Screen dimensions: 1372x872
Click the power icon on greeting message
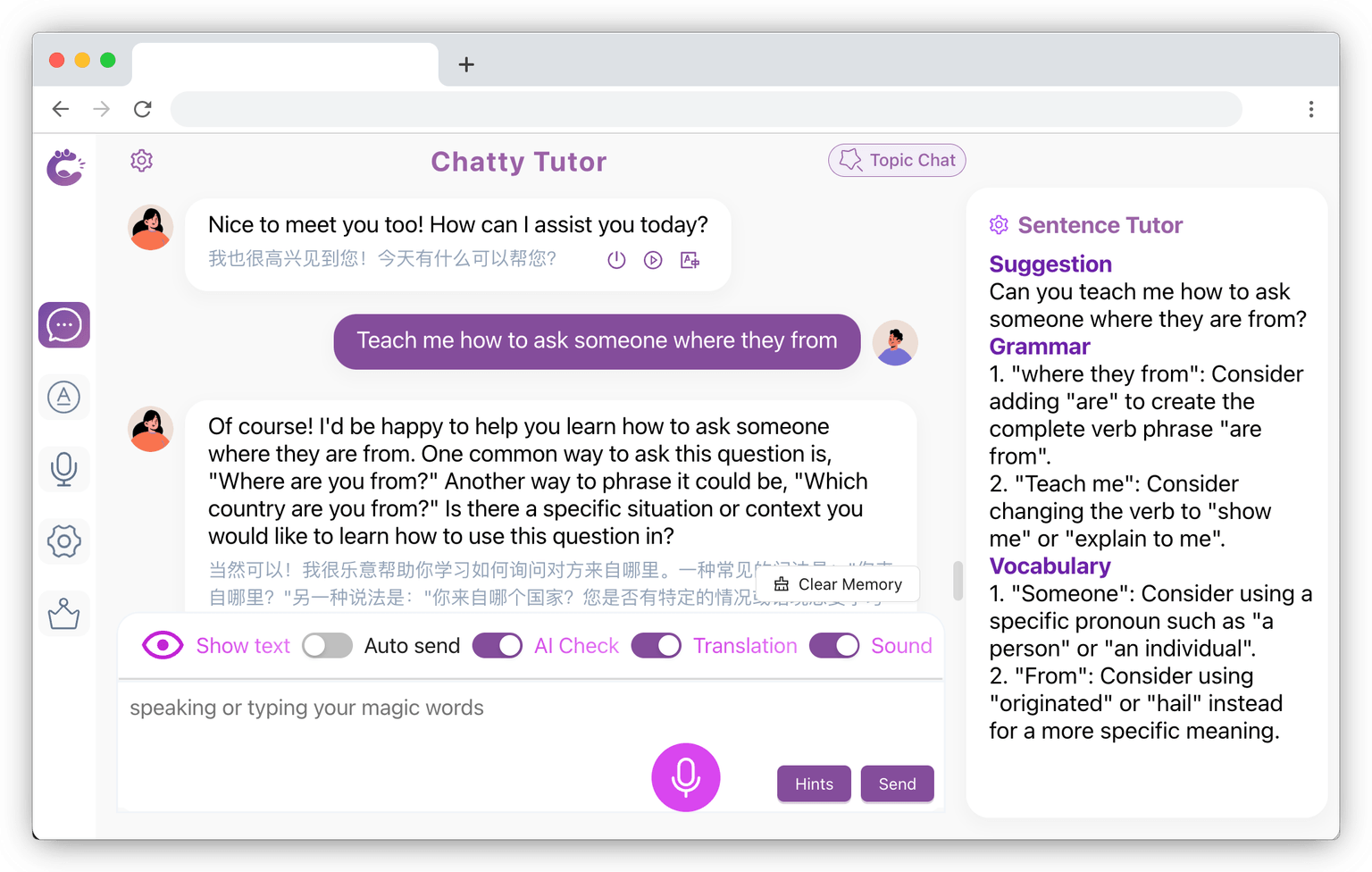(616, 260)
